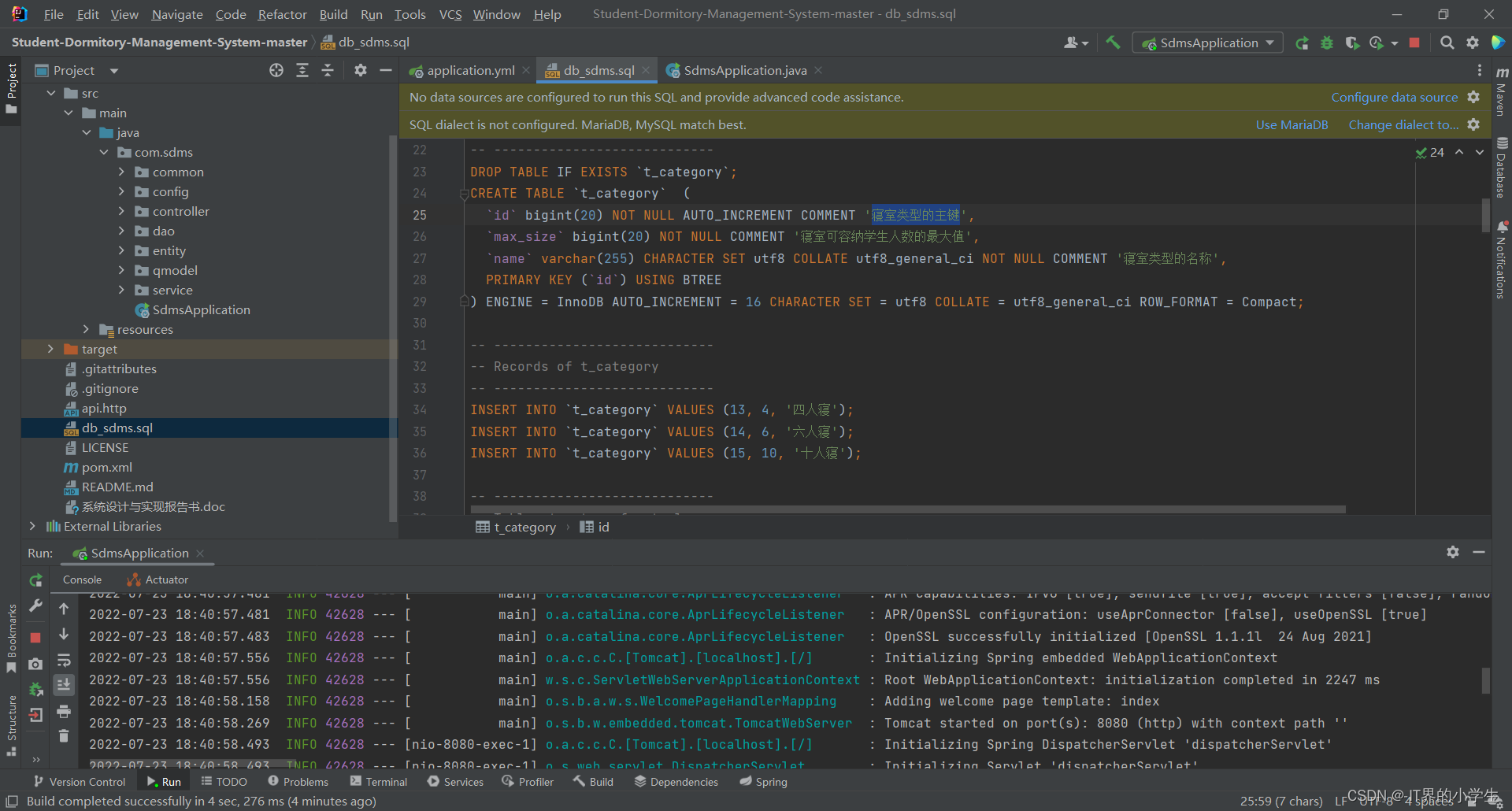Open SQL dialect banner settings gear

click(x=1473, y=124)
